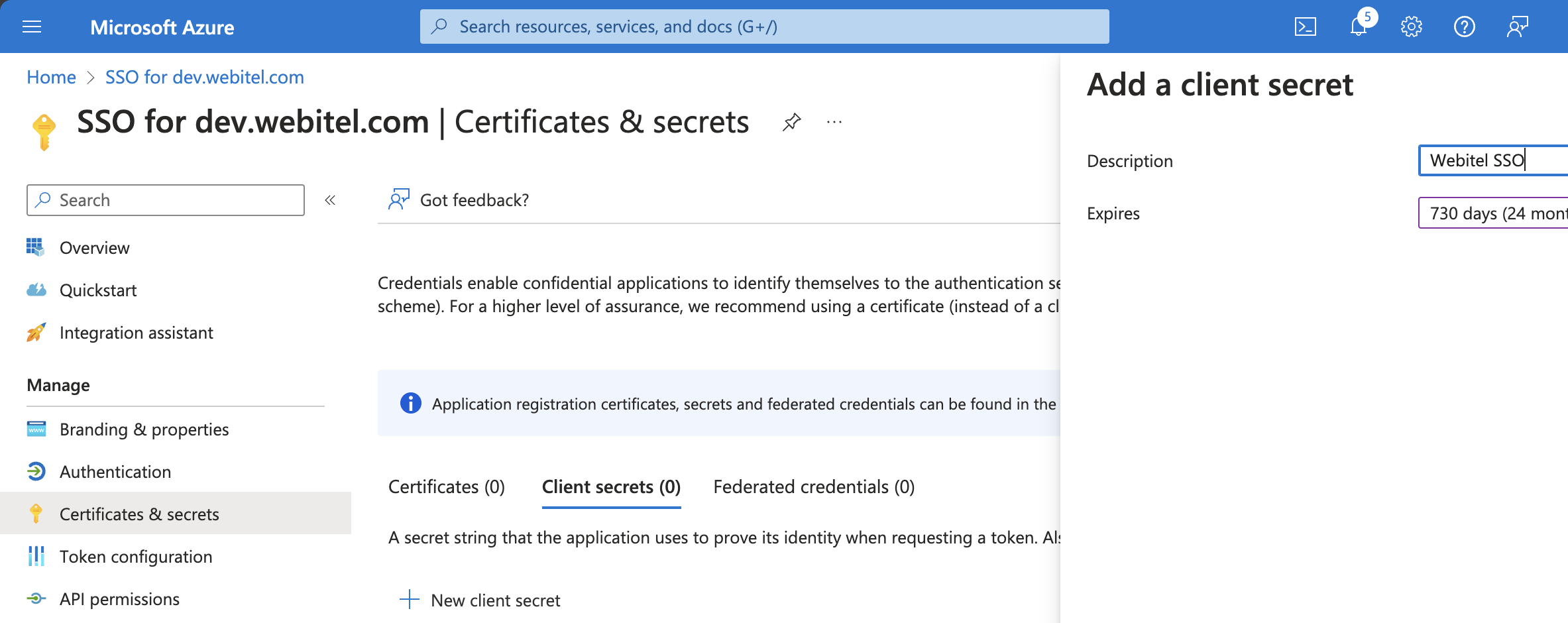Focus the sidebar Search field
This screenshot has height=623, width=1568.
click(166, 200)
